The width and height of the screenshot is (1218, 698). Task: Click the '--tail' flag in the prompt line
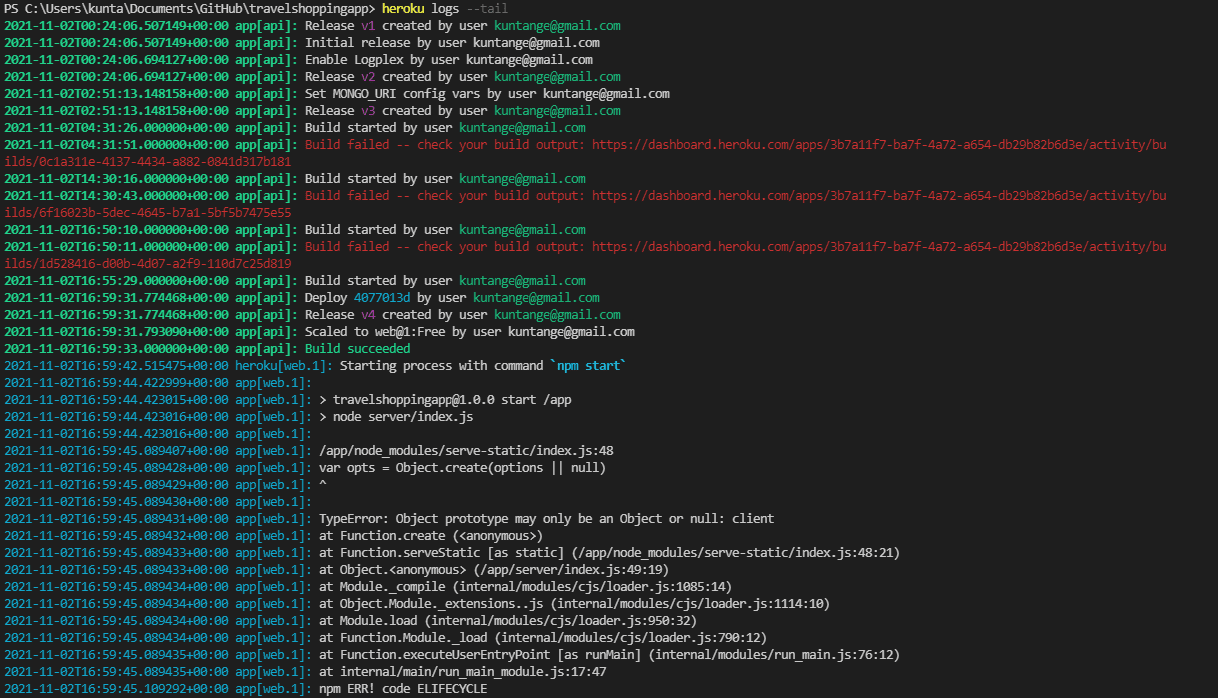pos(487,8)
